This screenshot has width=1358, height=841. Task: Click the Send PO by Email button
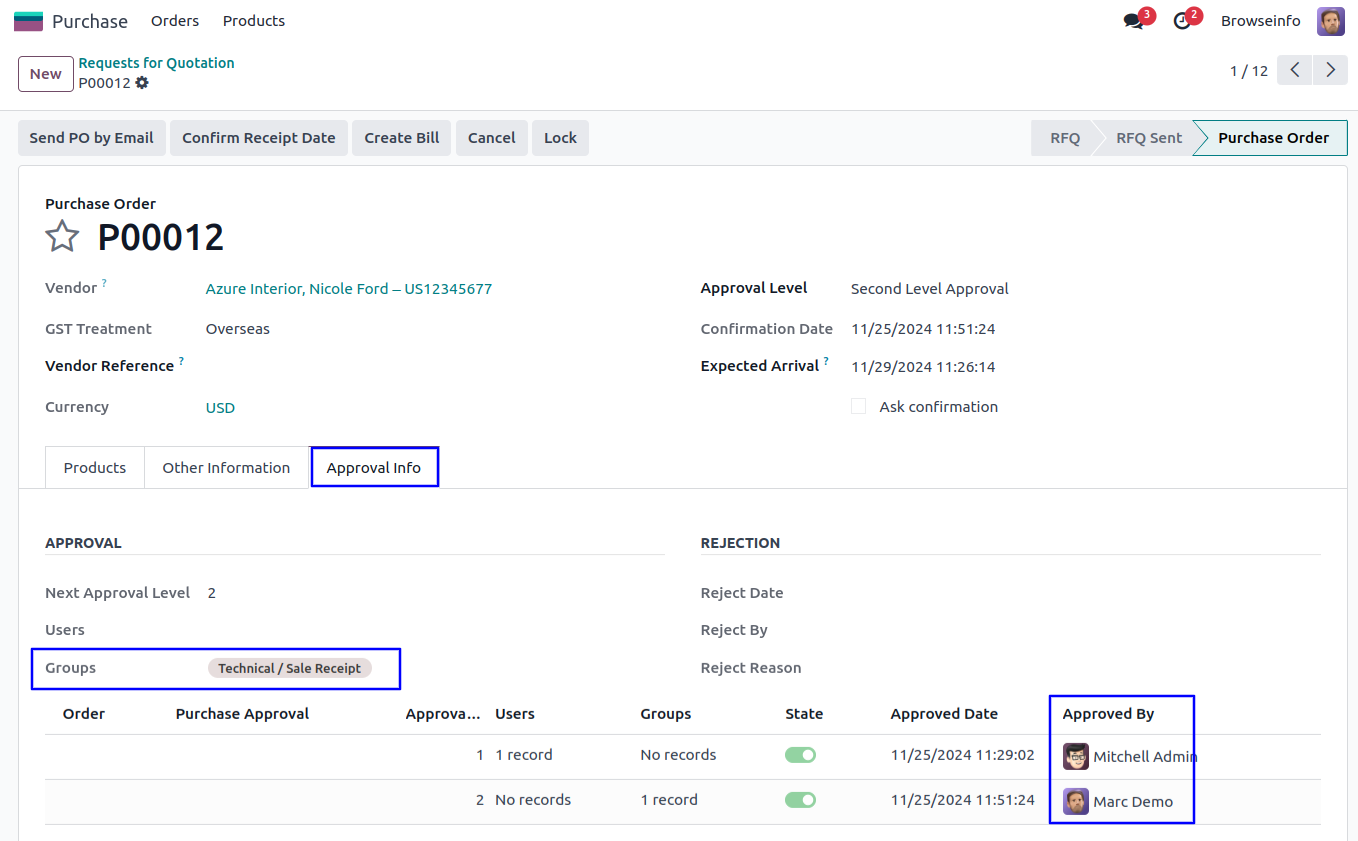coord(91,138)
